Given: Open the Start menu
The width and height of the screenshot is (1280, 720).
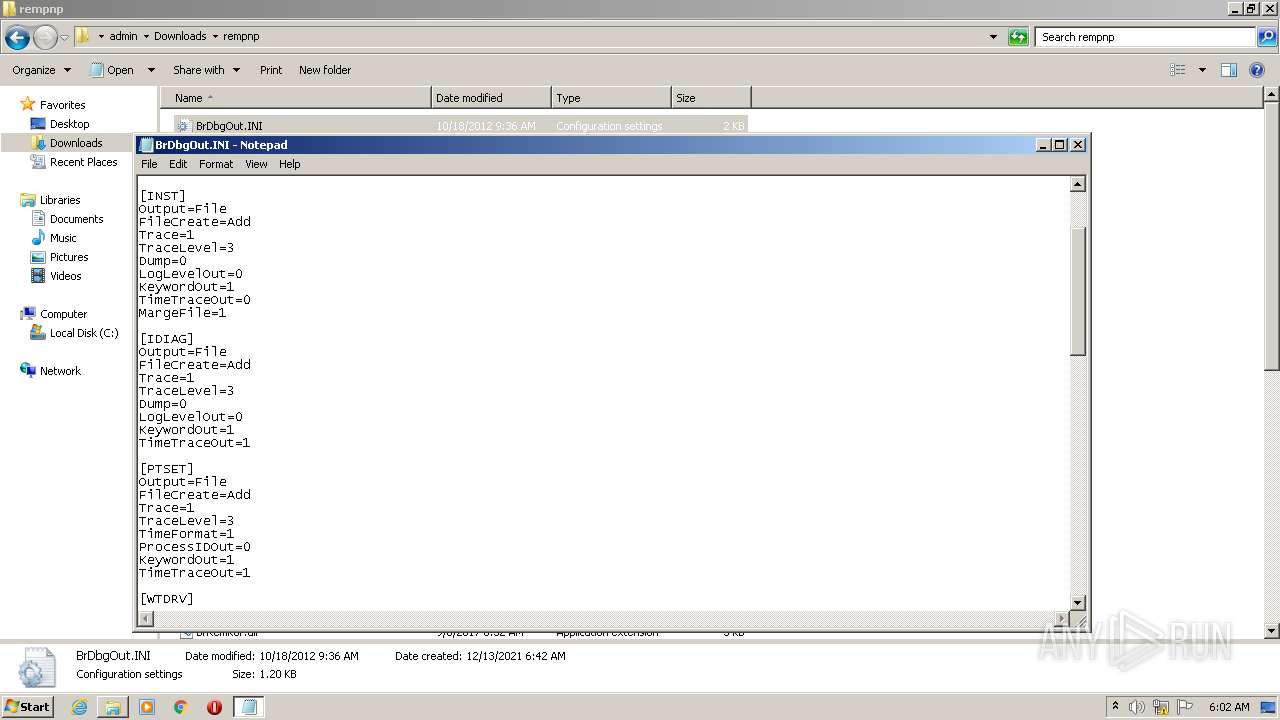Looking at the screenshot, I should click(27, 706).
